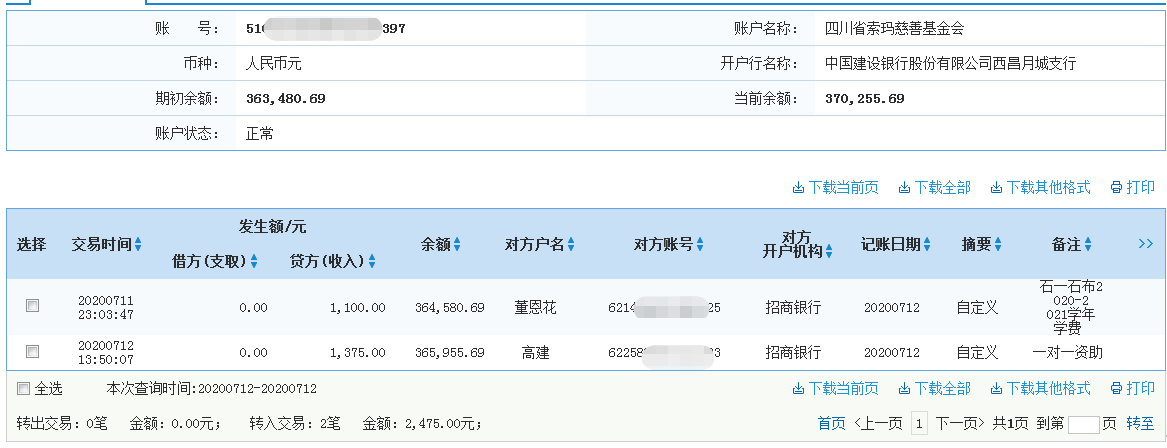Screen dimensions: 1167x448
Task: Click the 记账日期 column header
Action: pos(890,244)
